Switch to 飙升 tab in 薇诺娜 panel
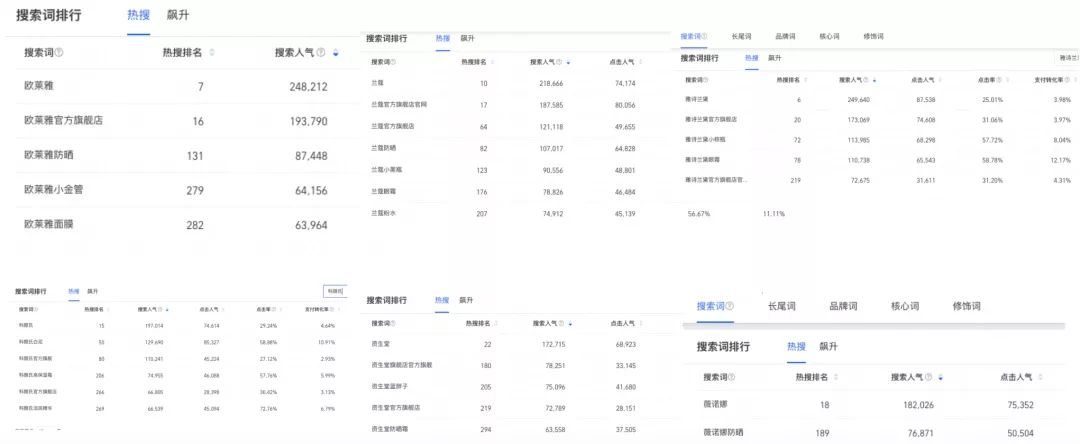 tap(829, 346)
